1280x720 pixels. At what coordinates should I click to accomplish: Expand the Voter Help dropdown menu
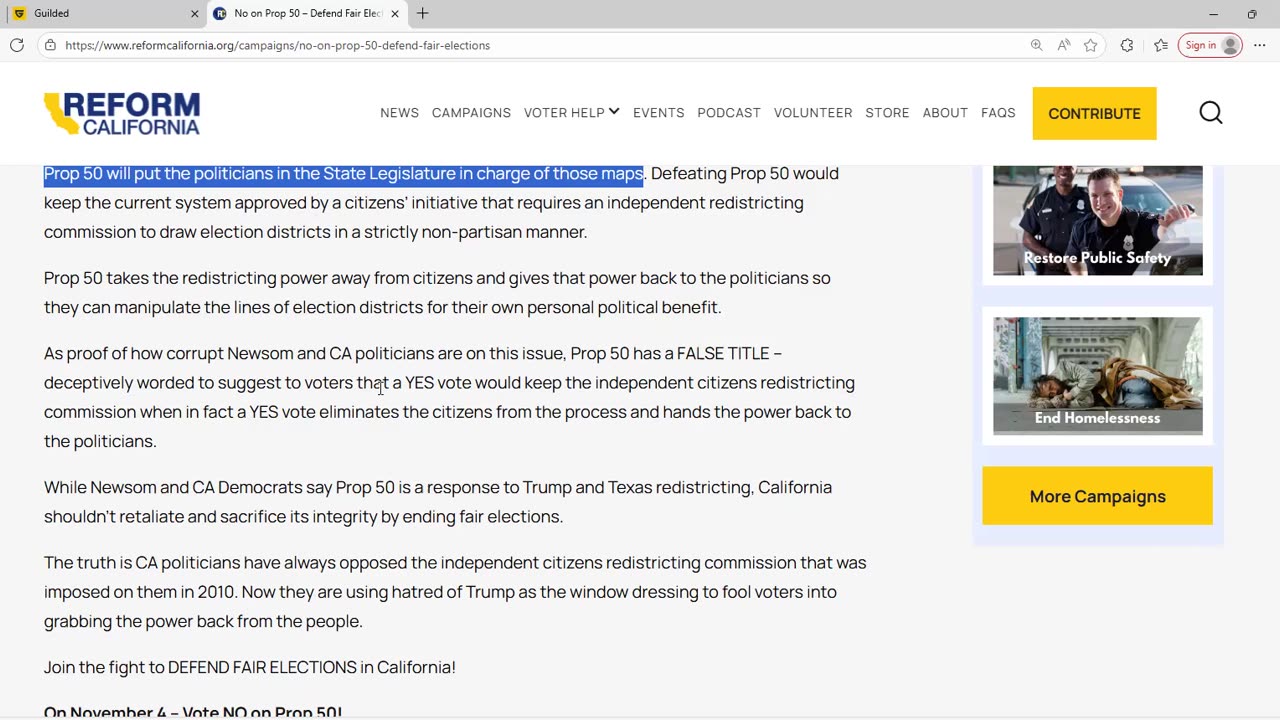572,113
